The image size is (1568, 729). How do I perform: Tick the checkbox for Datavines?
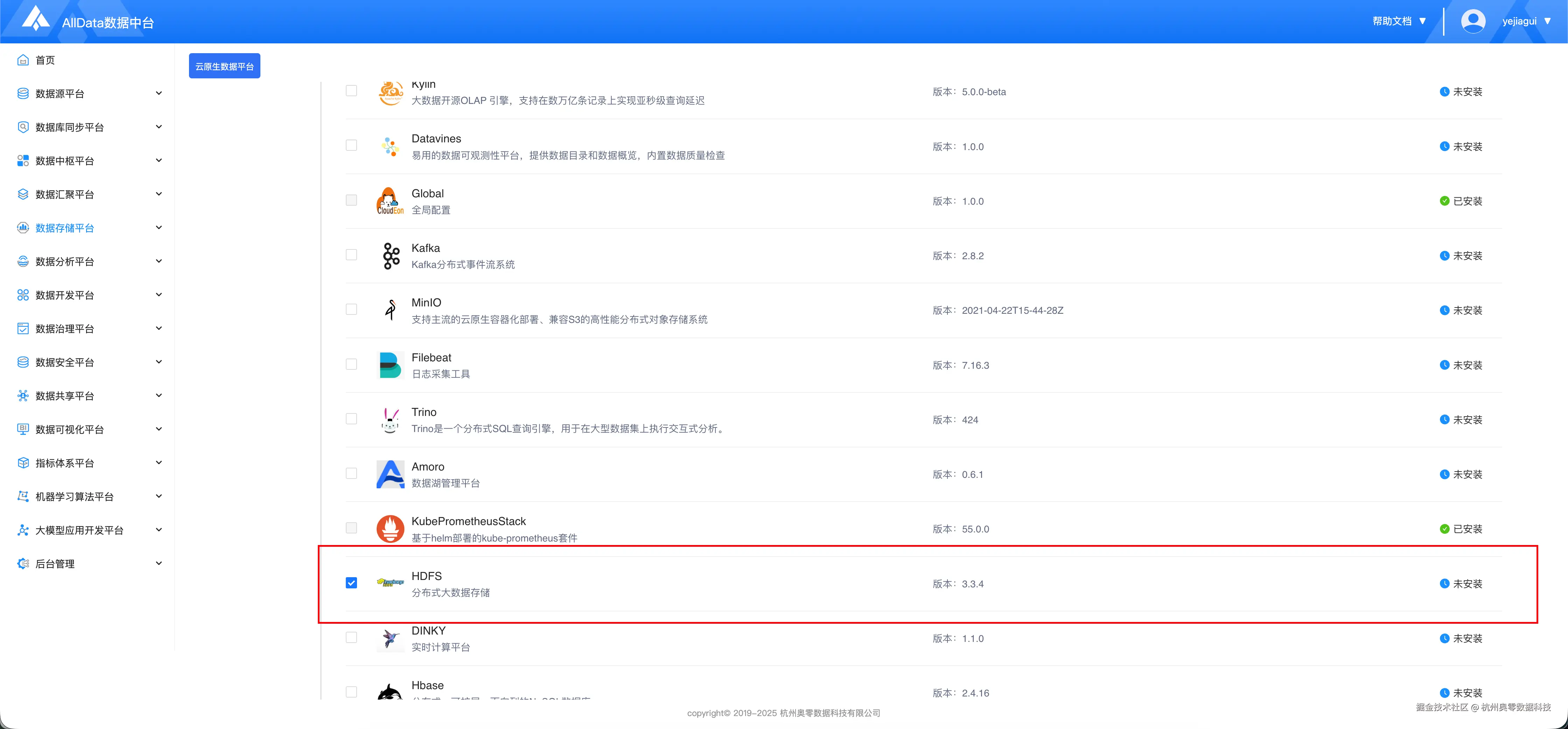pos(351,146)
